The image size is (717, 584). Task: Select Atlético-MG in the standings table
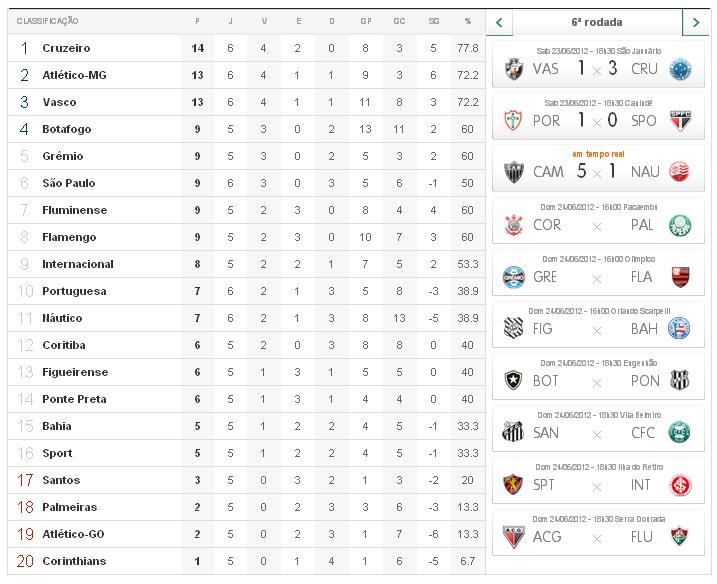click(x=74, y=75)
